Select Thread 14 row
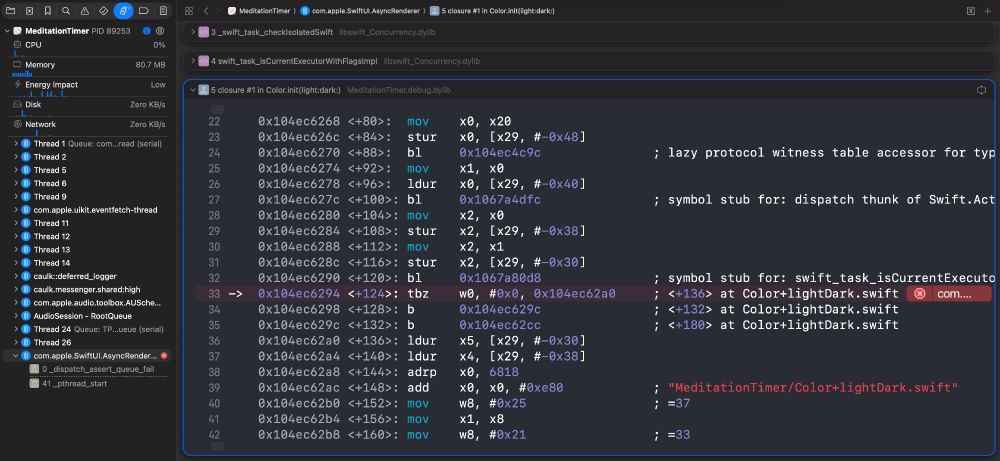 click(x=89, y=263)
